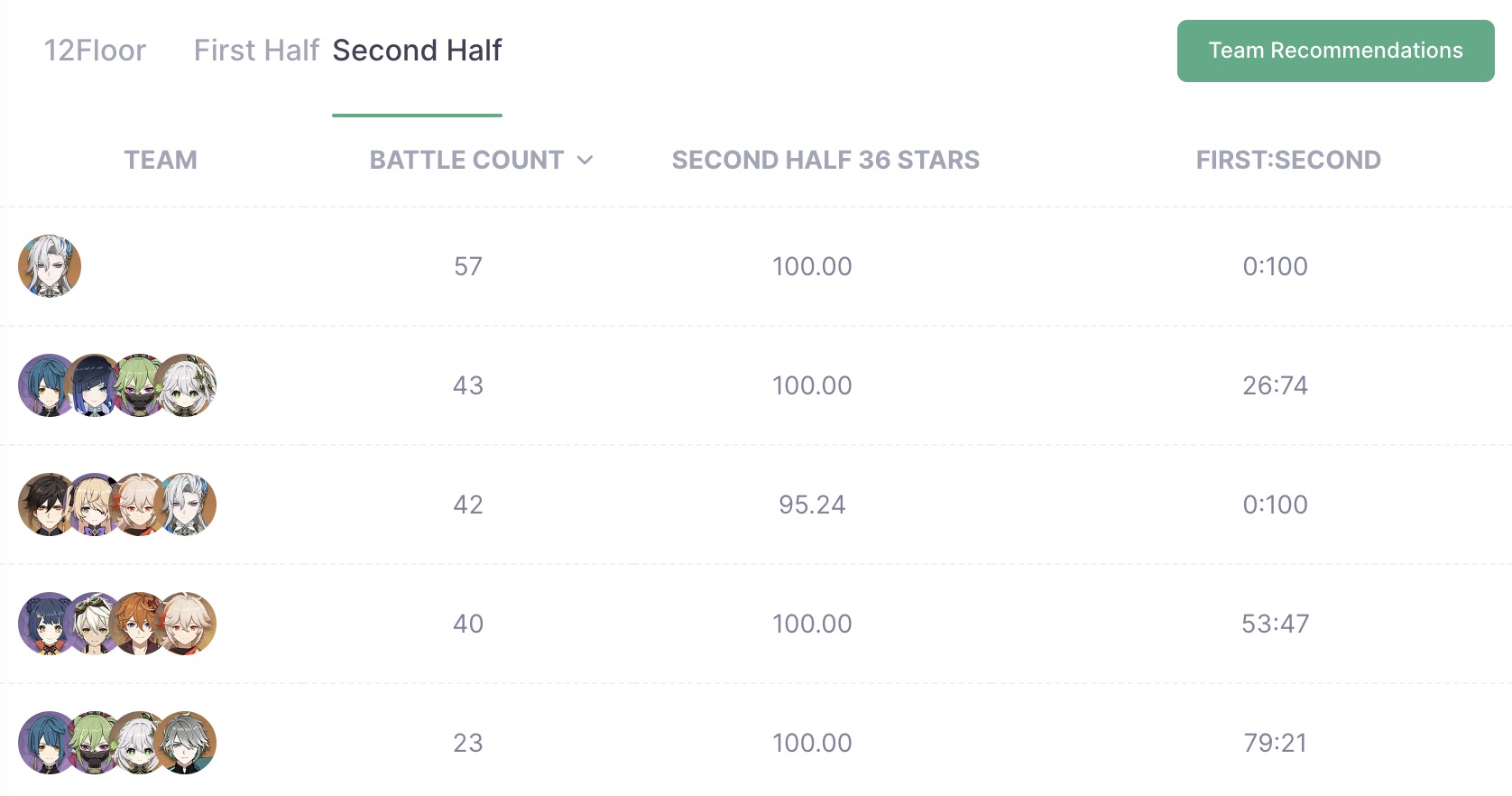This screenshot has width=1512, height=796.
Task: Click the First:Second column header
Action: tap(1288, 160)
